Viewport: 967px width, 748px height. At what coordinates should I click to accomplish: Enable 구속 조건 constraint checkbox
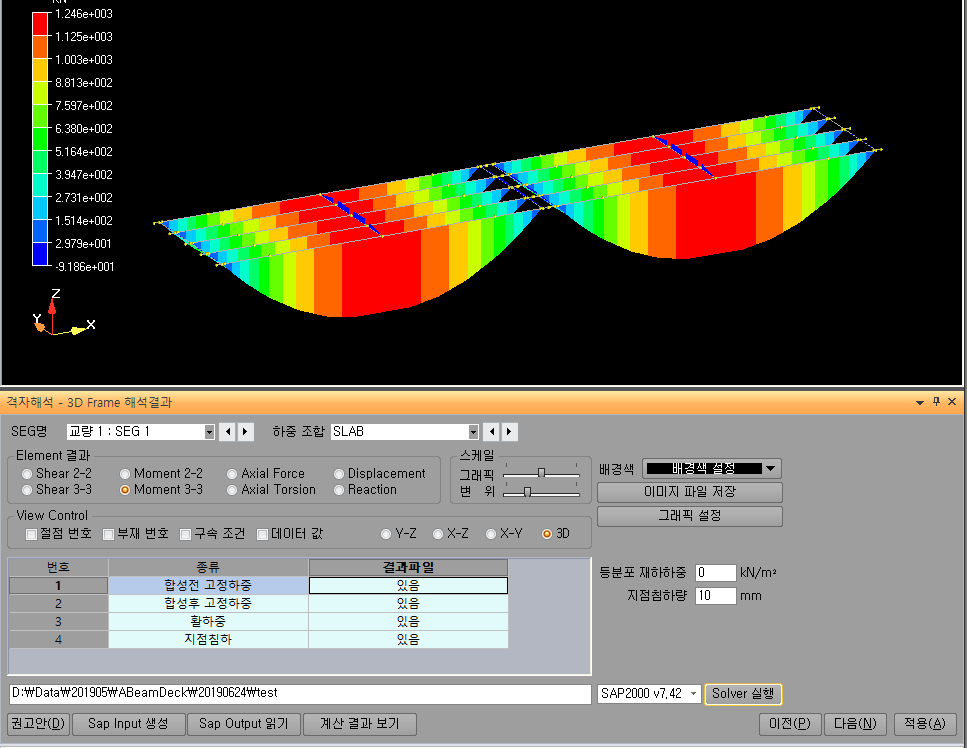(x=185, y=534)
